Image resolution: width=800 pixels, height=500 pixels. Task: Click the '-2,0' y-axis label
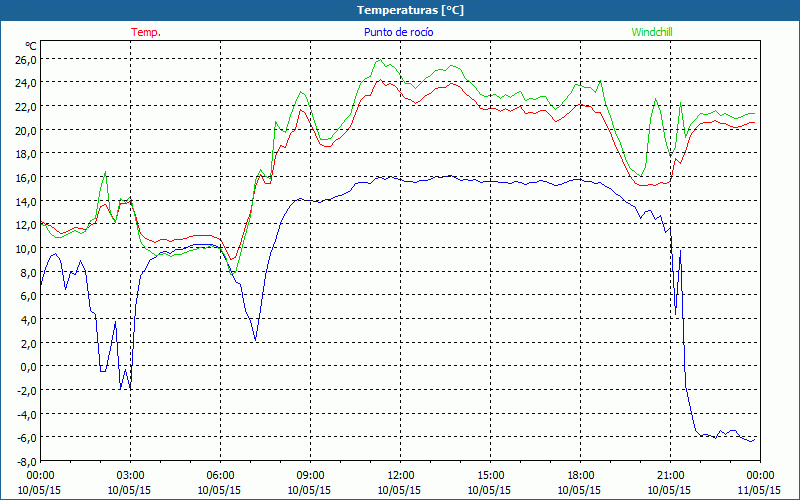click(27, 390)
